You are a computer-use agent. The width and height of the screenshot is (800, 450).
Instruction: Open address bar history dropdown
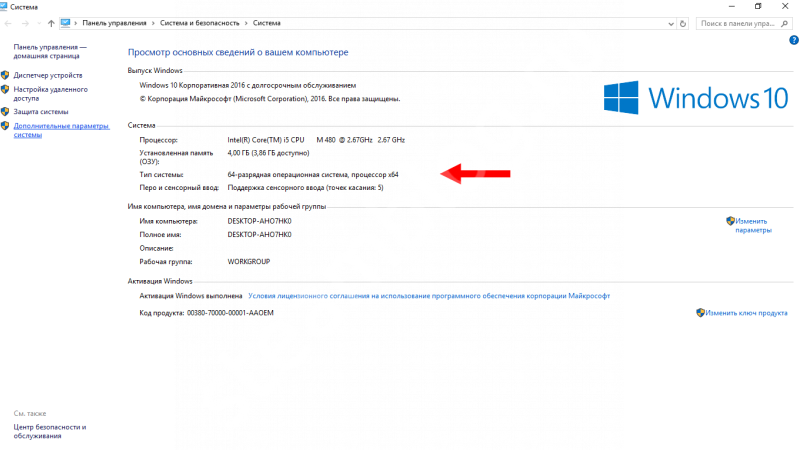[x=671, y=23]
